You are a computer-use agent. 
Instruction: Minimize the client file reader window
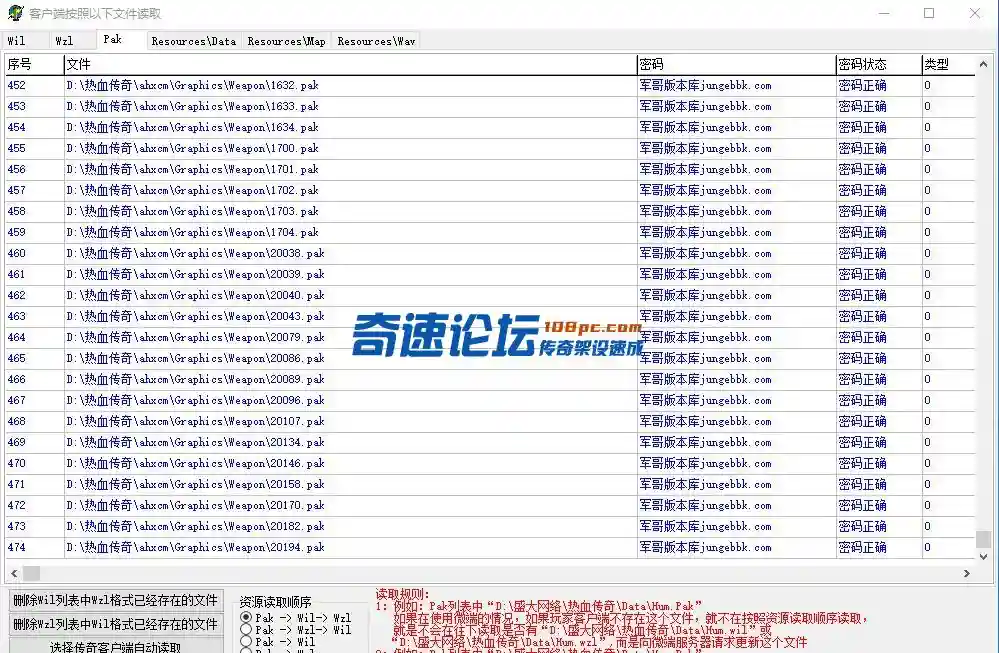(x=884, y=13)
